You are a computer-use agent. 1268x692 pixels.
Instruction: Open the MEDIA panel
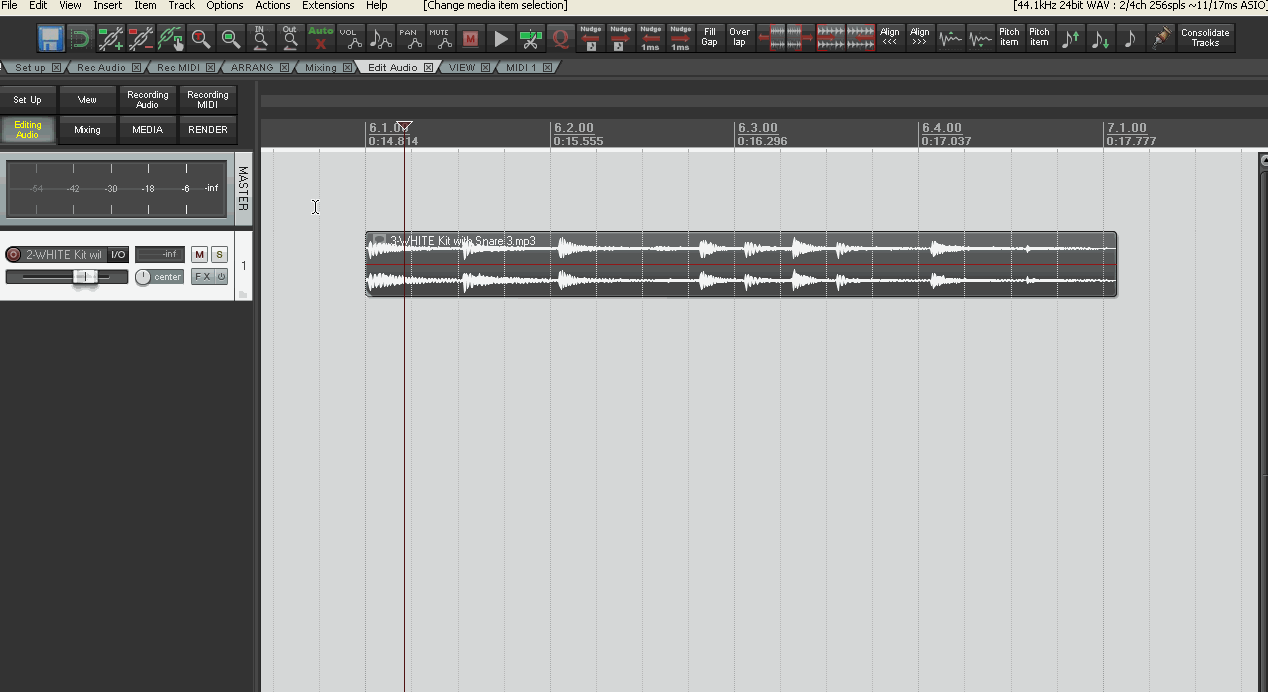coord(147,129)
